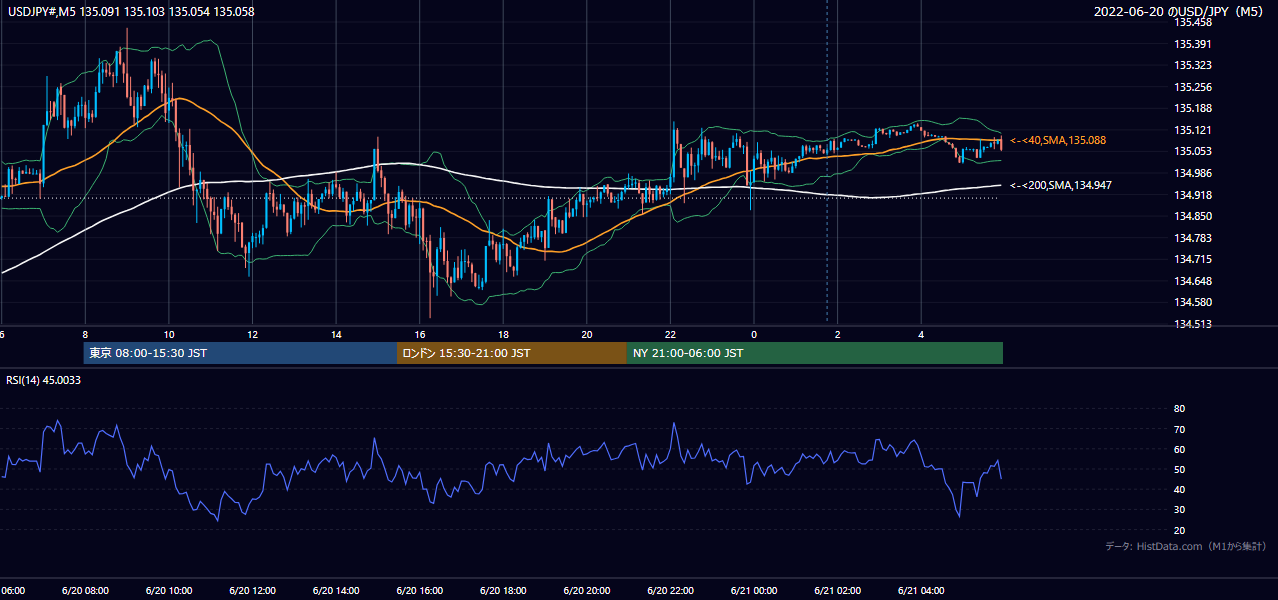Click price axis value 135.188
Viewport: 1278px width, 600px height.
tap(1193, 108)
